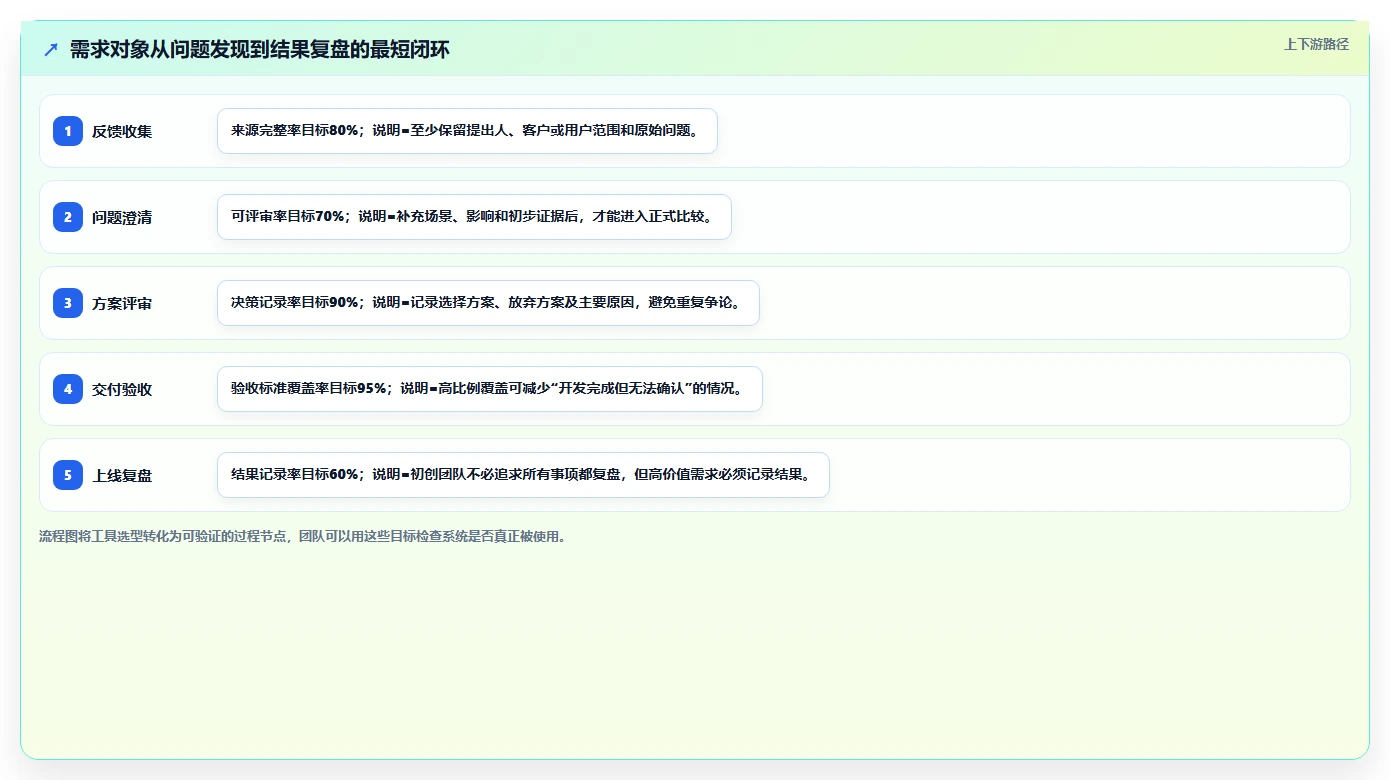Click the arrow icon beside the title

[51, 49]
